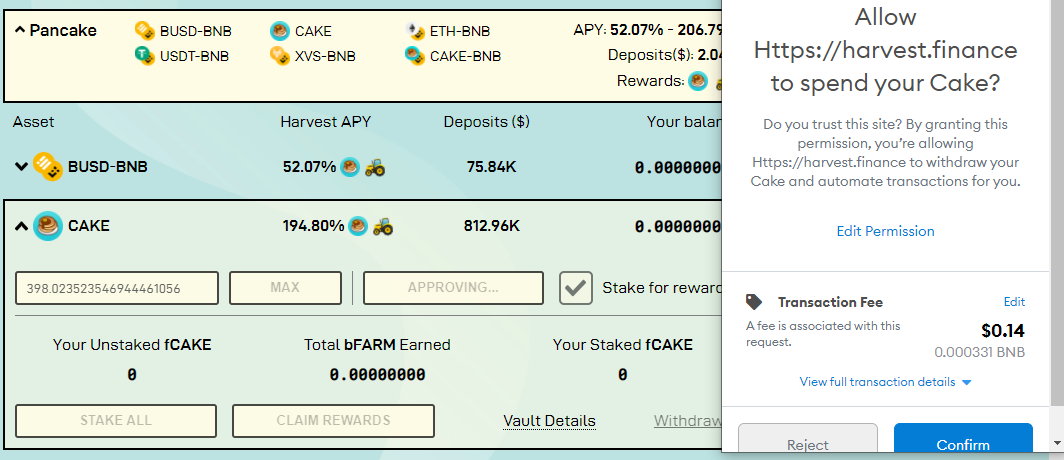Click the ETH-BNB token icon in header
This screenshot has height=460, width=1064.
coord(415,31)
